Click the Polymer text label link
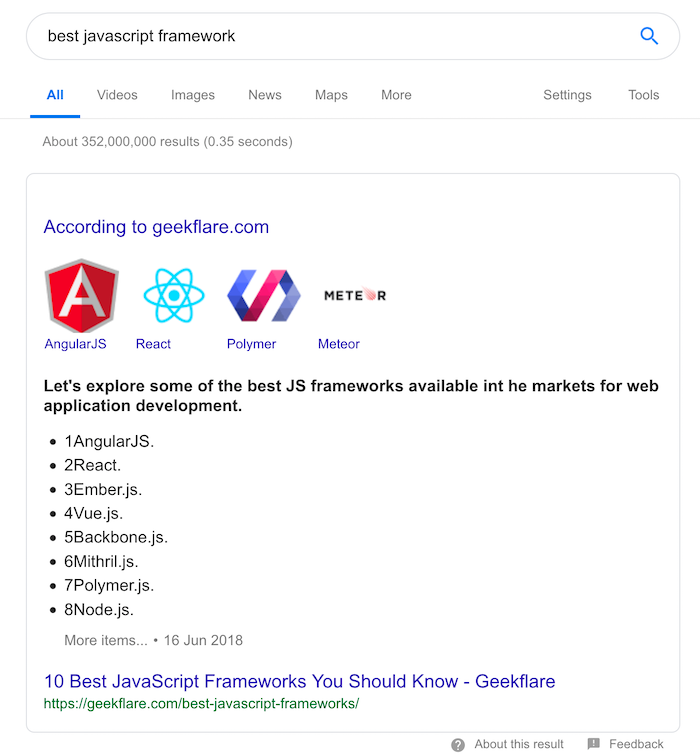The height and width of the screenshot is (756, 700). (x=251, y=344)
